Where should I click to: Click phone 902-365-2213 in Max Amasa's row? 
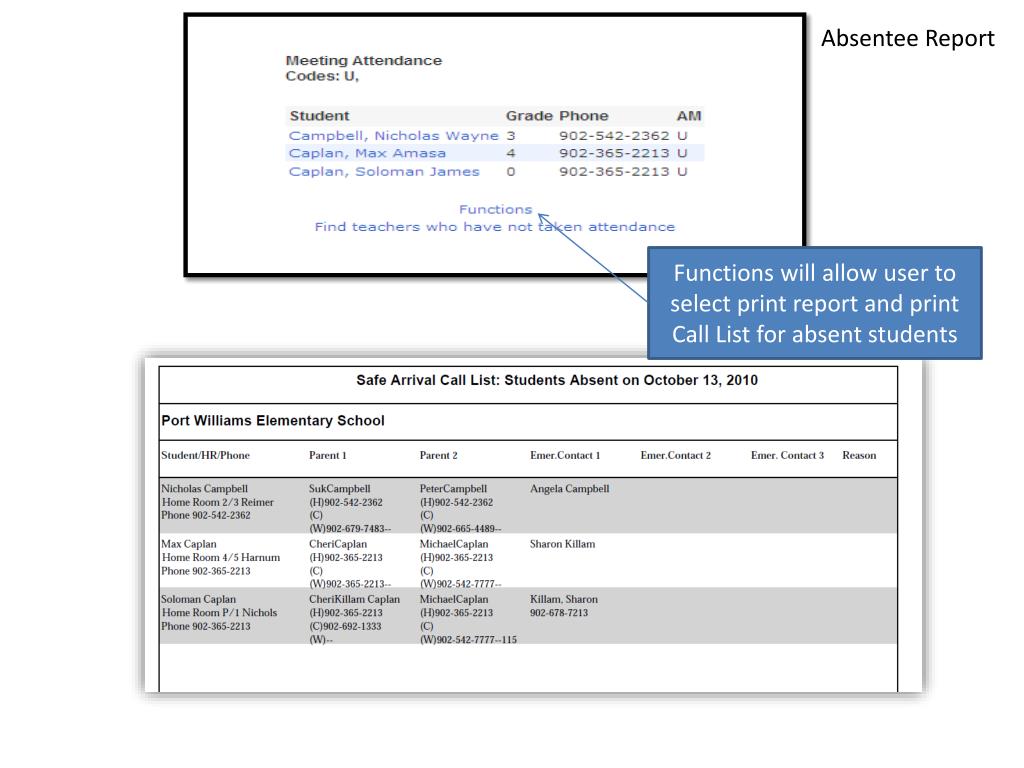(614, 153)
